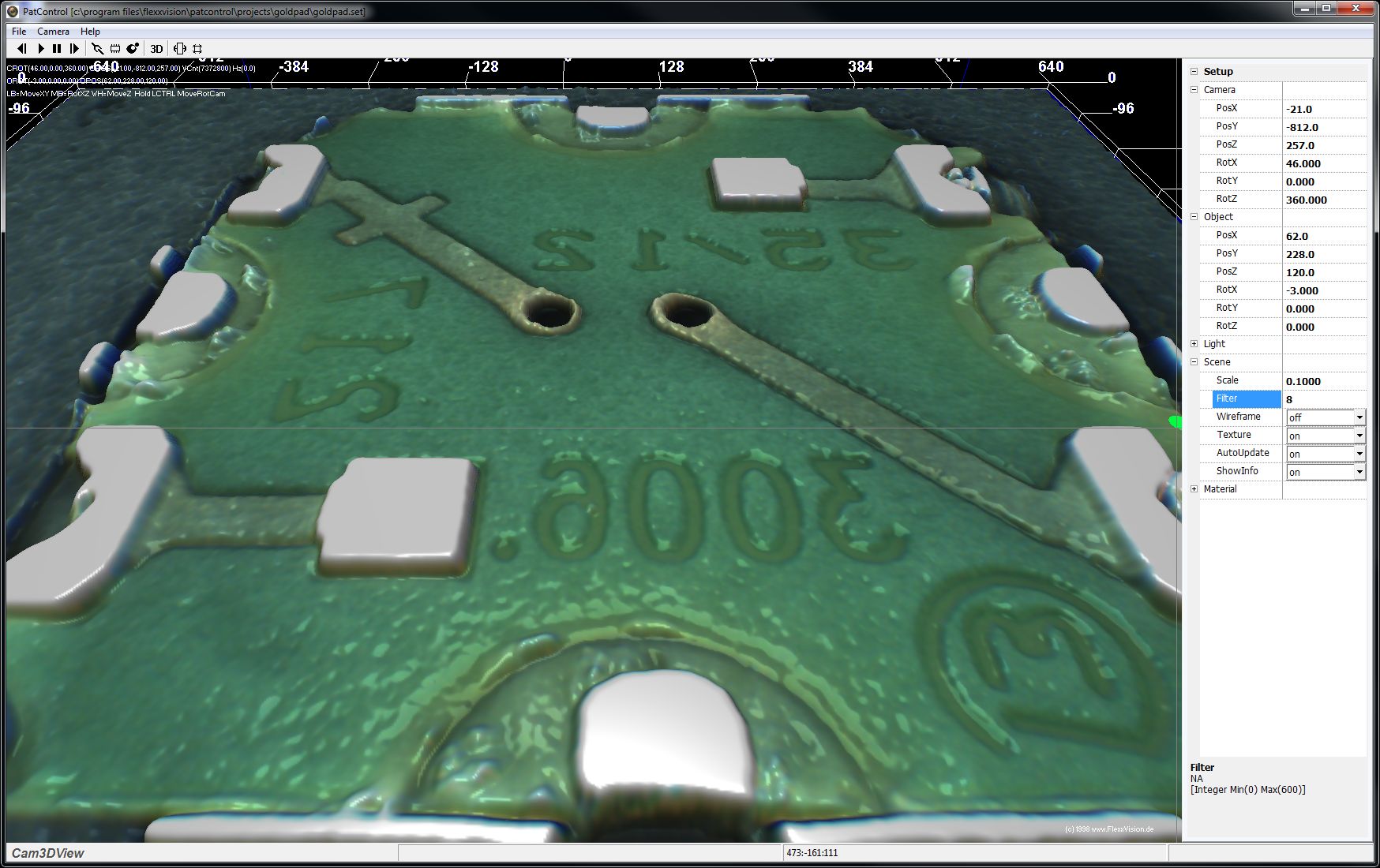This screenshot has height=868, width=1380.
Task: Open the Wireframe dropdown
Action: (x=1359, y=417)
